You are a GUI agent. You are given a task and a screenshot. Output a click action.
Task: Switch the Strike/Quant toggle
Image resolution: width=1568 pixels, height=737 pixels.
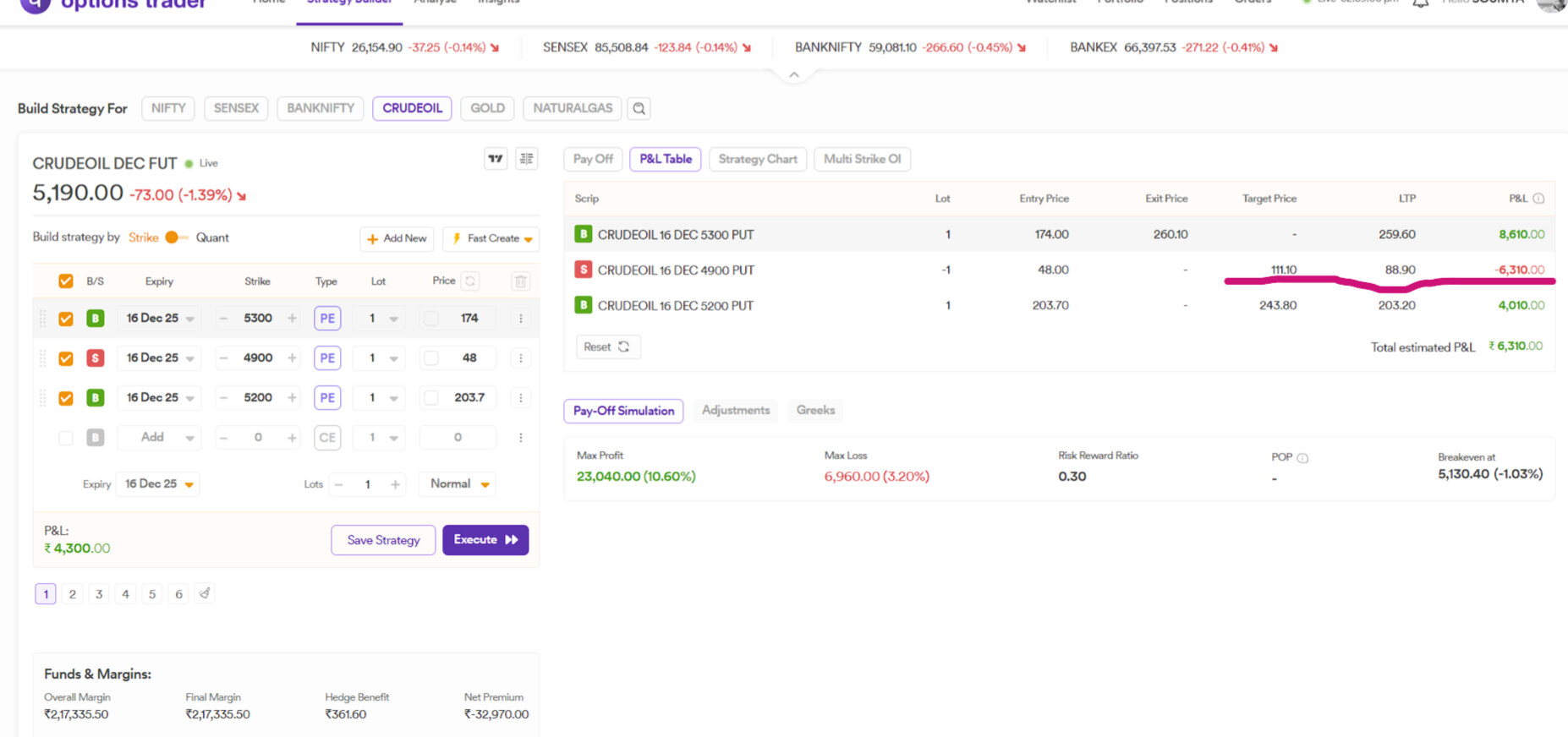point(176,237)
